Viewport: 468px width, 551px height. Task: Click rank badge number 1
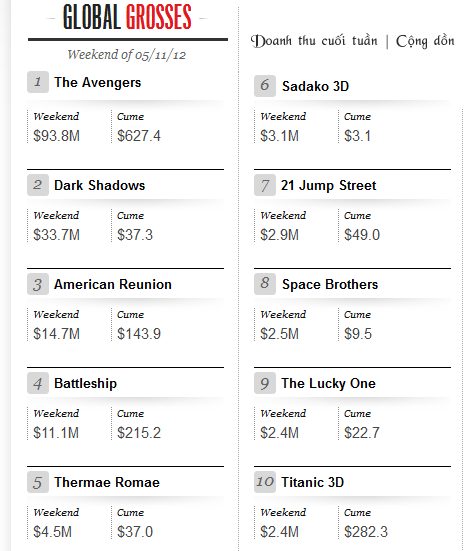coord(38,82)
